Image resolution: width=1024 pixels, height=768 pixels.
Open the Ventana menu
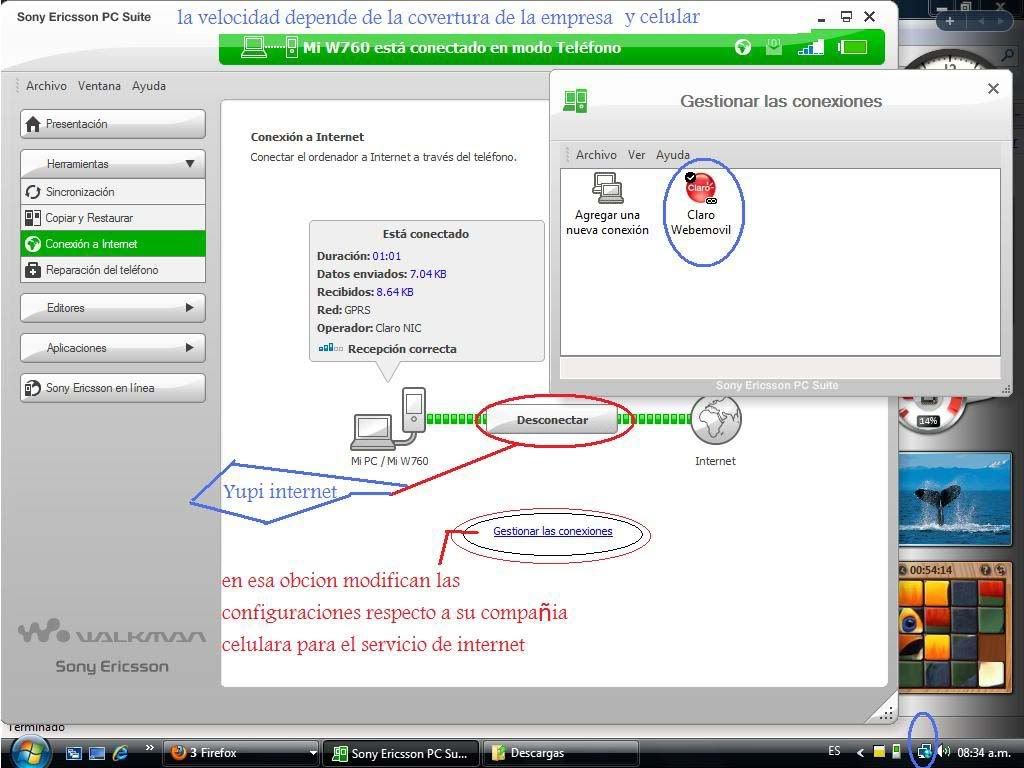pos(99,86)
